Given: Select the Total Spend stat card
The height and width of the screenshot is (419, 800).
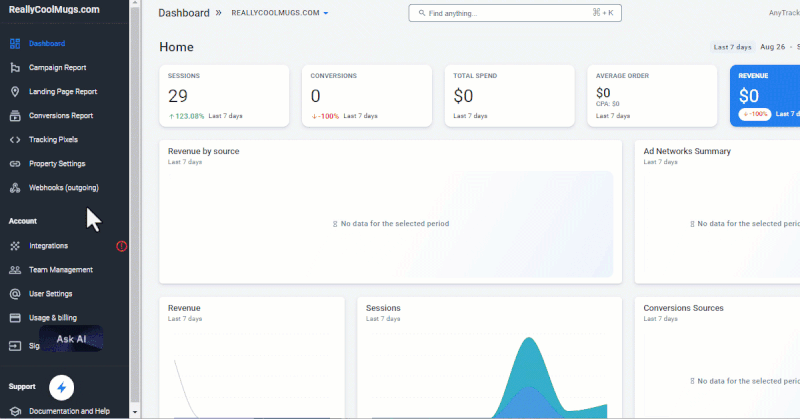Looking at the screenshot, I should 510,96.
